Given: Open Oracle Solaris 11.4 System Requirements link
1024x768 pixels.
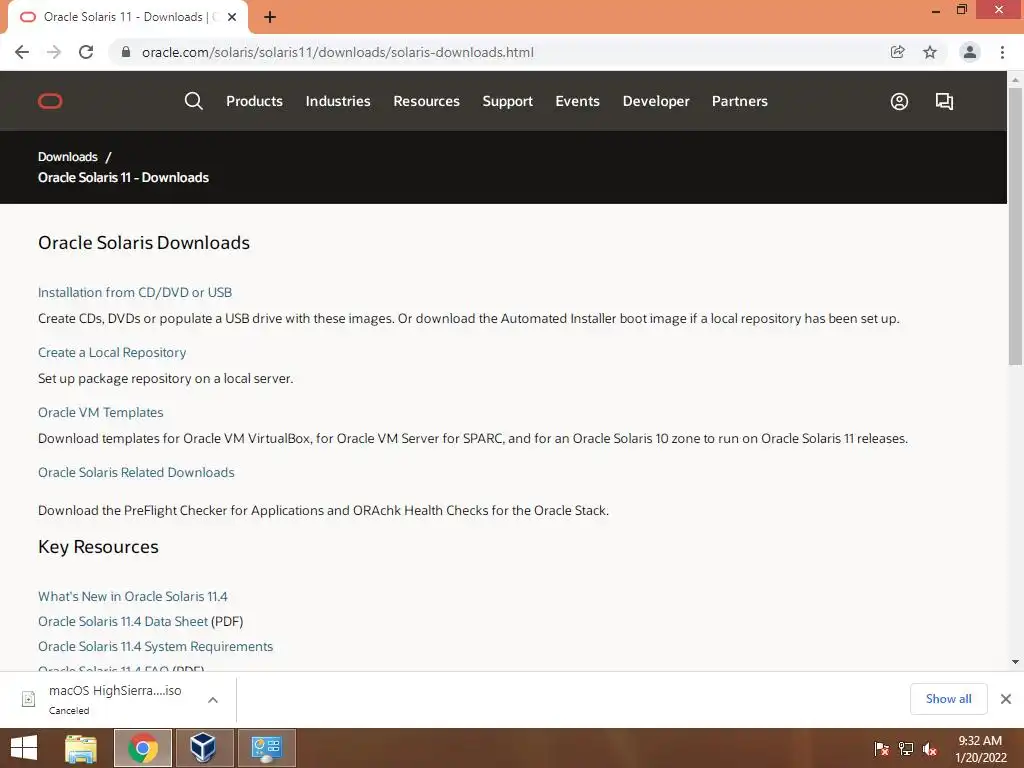Looking at the screenshot, I should tap(155, 647).
